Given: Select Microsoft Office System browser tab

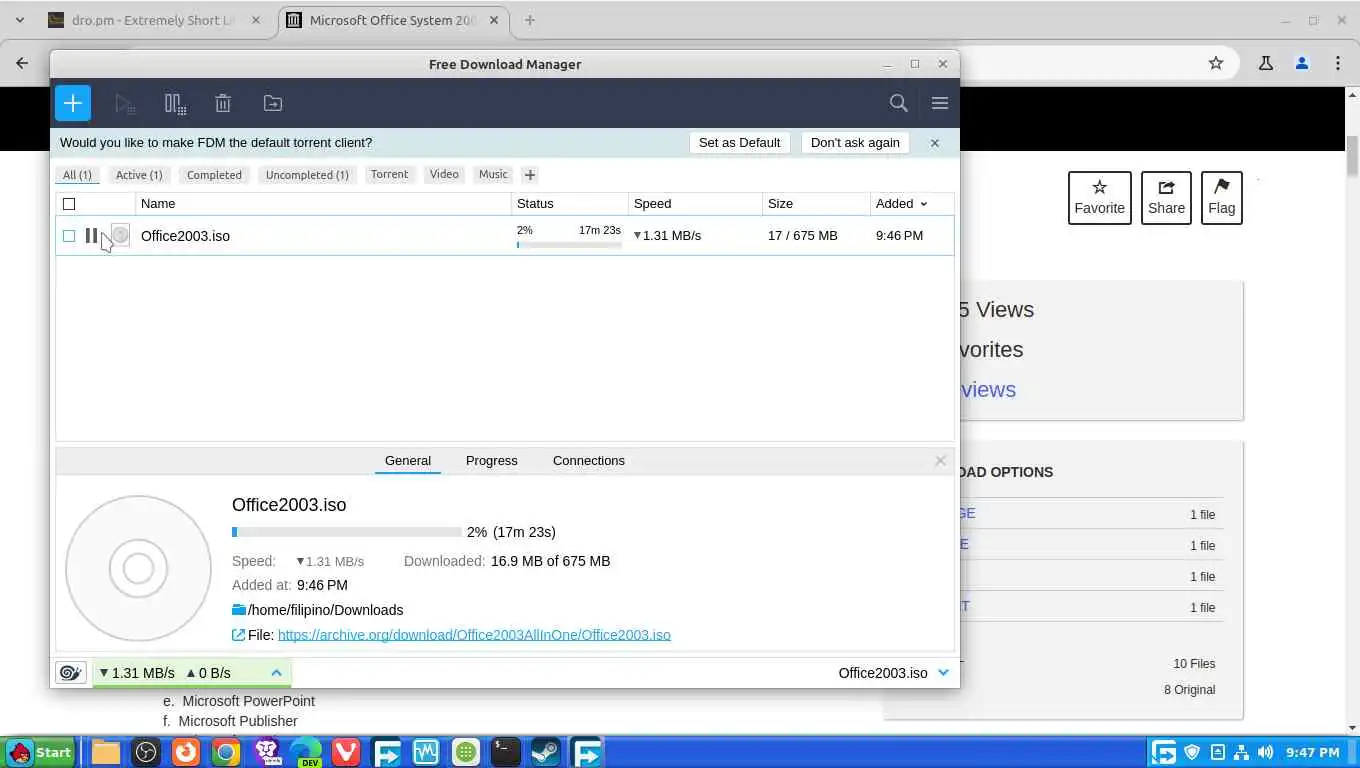Looking at the screenshot, I should [x=394, y=20].
